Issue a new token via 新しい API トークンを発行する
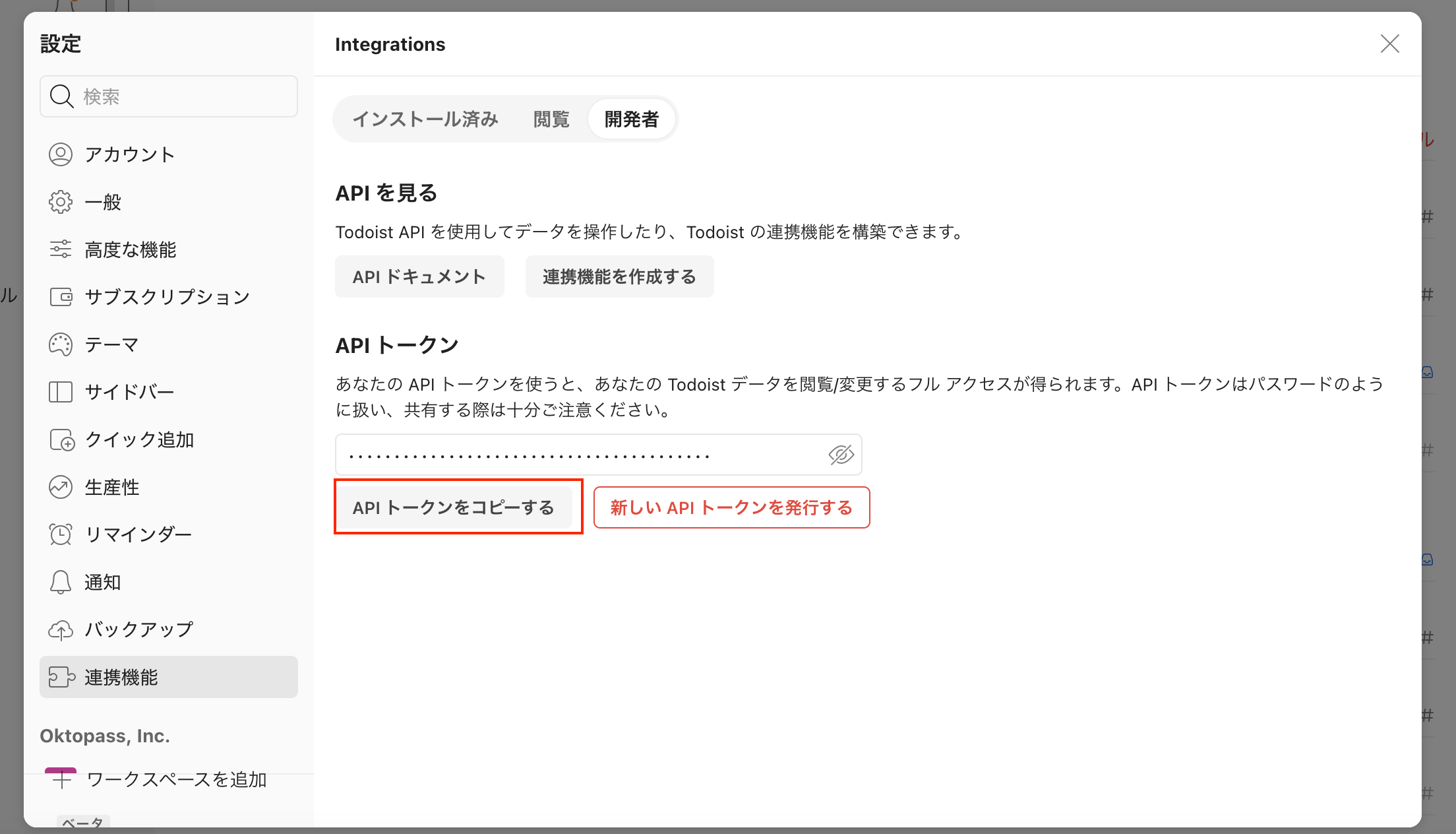1456x834 pixels. point(731,507)
